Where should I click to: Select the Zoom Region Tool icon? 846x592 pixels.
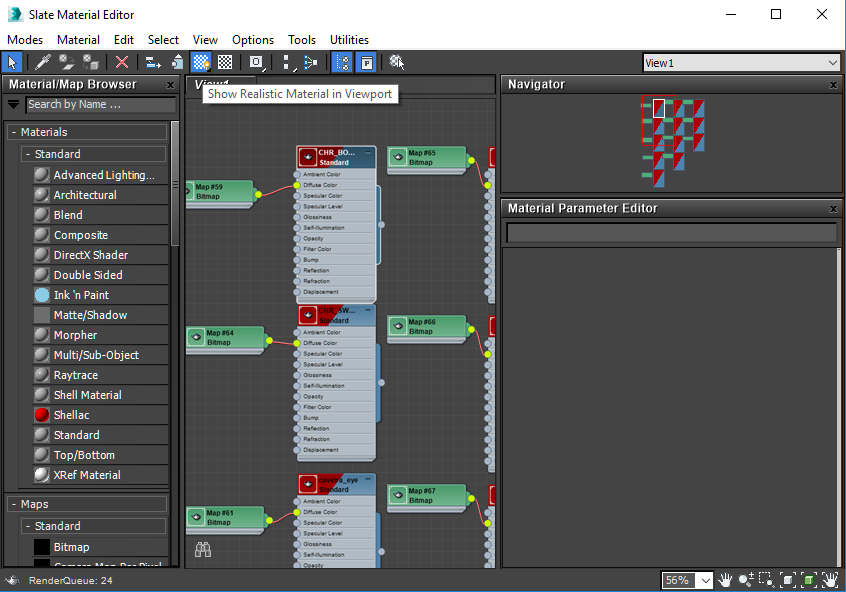coord(766,580)
